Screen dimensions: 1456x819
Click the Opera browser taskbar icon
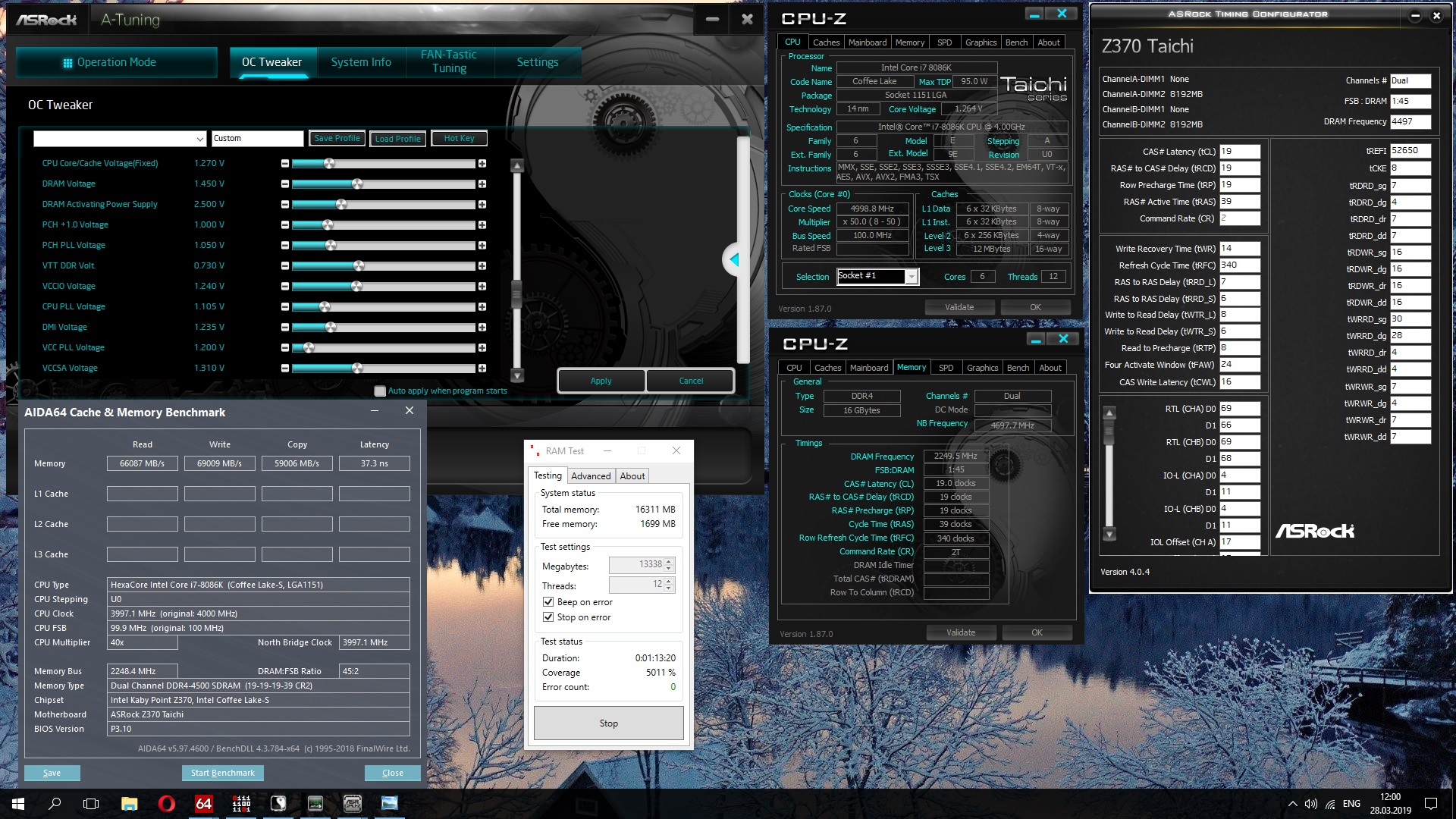tap(166, 804)
